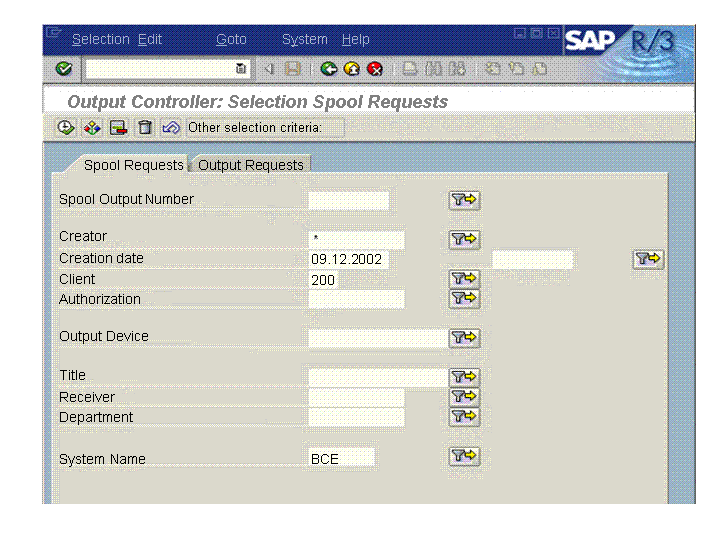Click the Creator input field
Screen dimensions: 720x540
click(356, 240)
